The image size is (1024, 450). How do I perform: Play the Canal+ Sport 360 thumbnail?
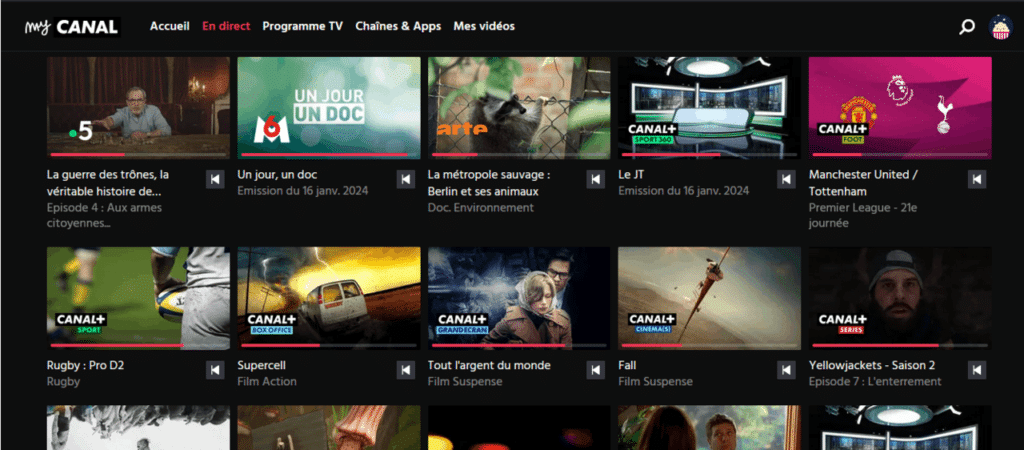pyautogui.click(x=709, y=108)
